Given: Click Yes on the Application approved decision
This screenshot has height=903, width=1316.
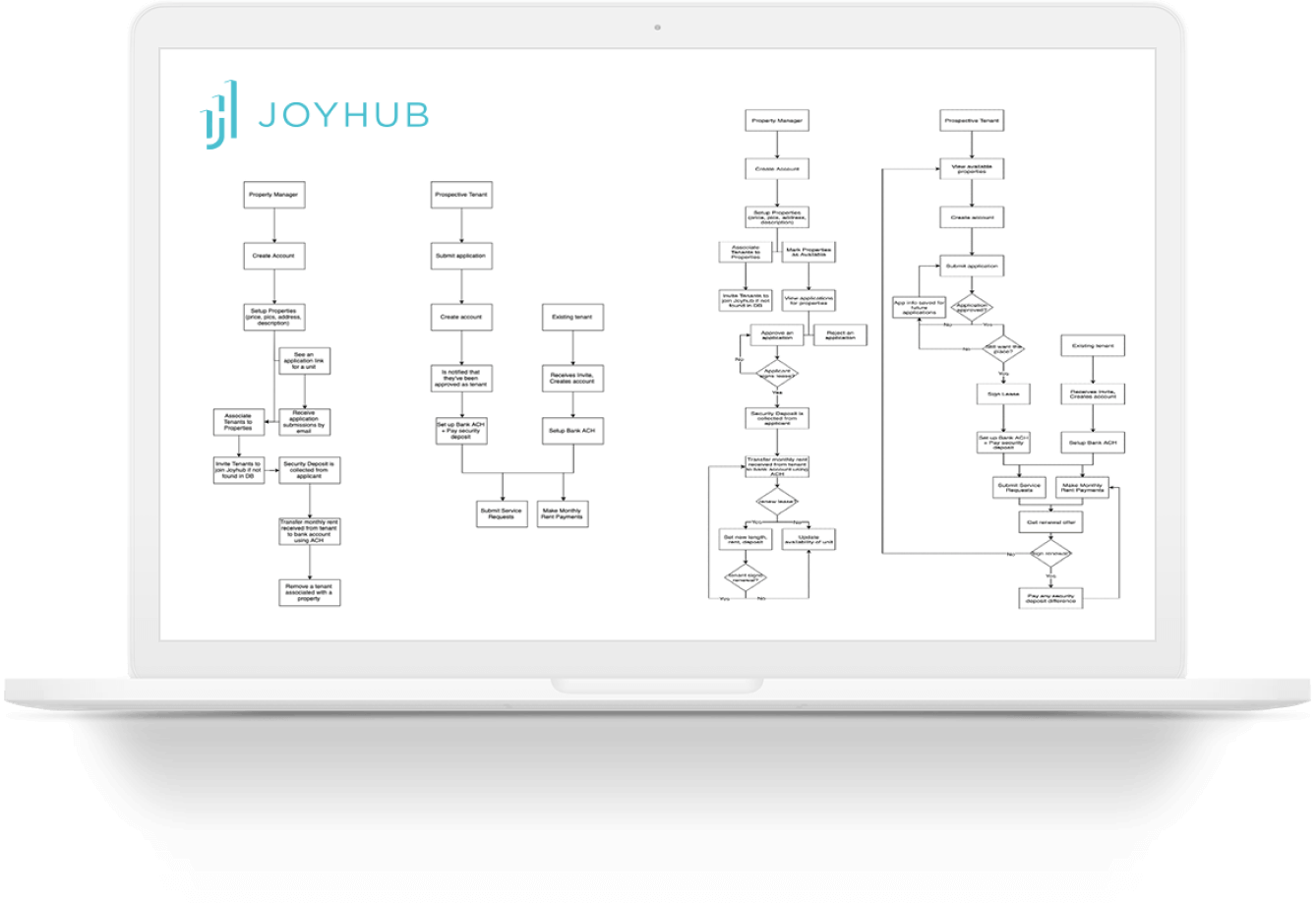Looking at the screenshot, I should (987, 325).
